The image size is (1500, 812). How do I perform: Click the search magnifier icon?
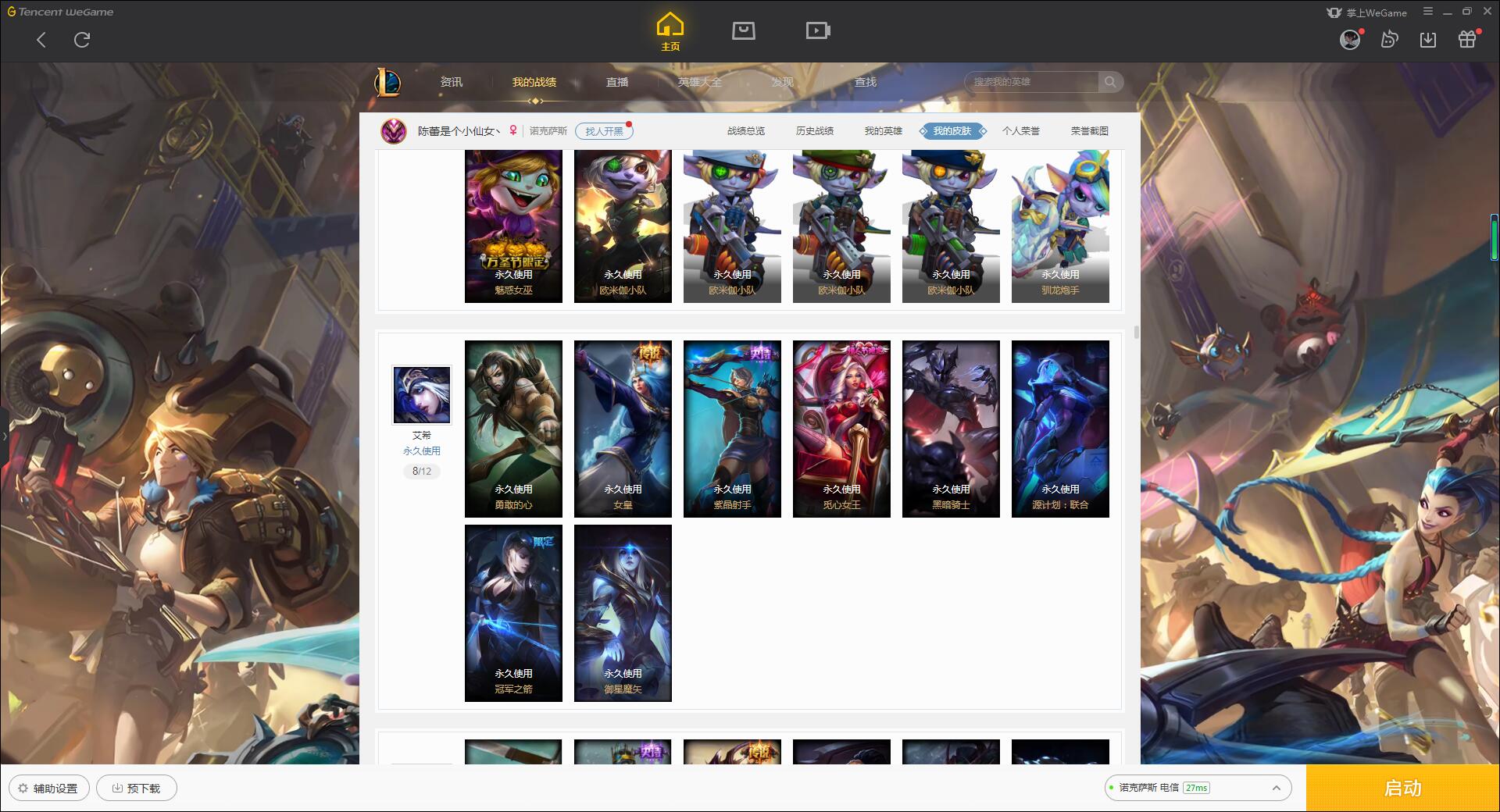(x=1109, y=82)
